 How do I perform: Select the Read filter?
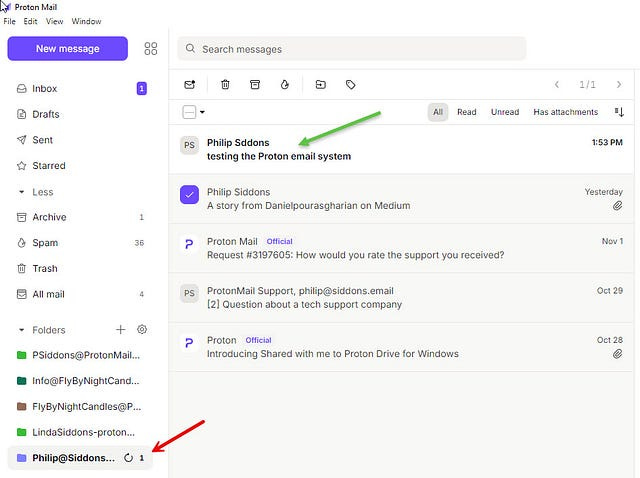coord(467,112)
